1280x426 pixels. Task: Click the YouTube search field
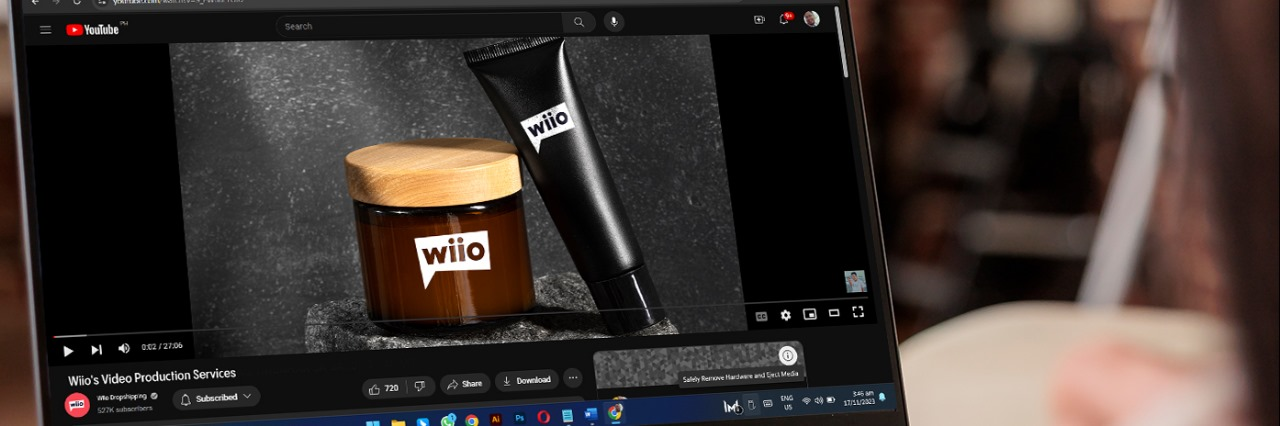(x=420, y=26)
